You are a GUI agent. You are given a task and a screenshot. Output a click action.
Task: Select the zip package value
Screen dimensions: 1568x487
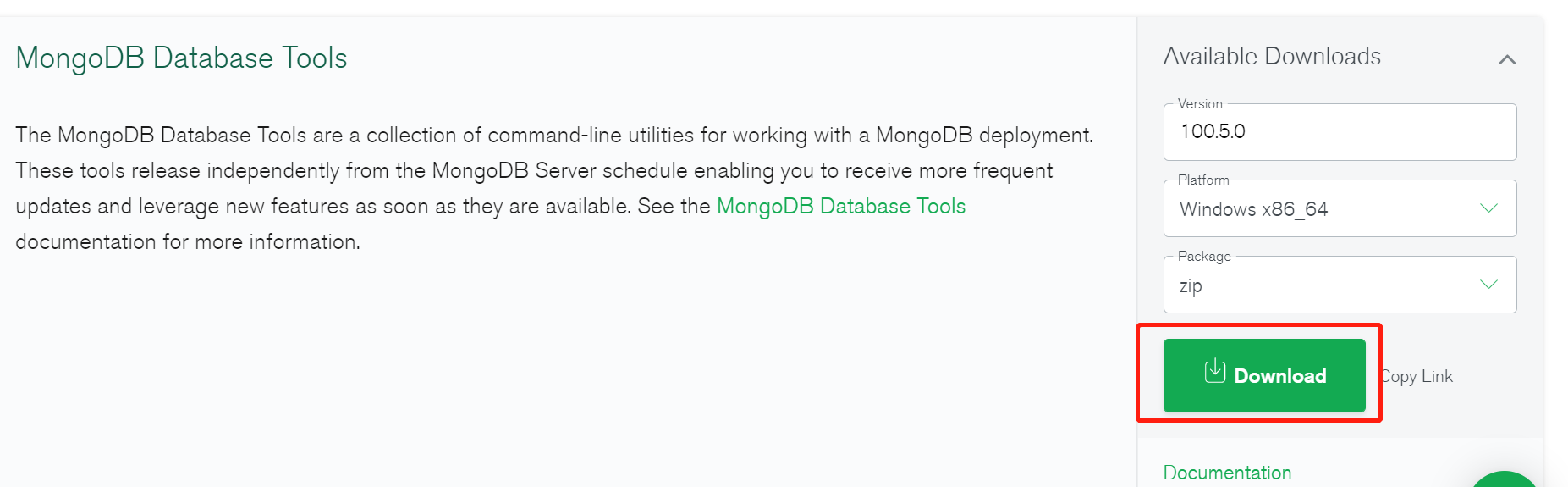pos(1191,286)
